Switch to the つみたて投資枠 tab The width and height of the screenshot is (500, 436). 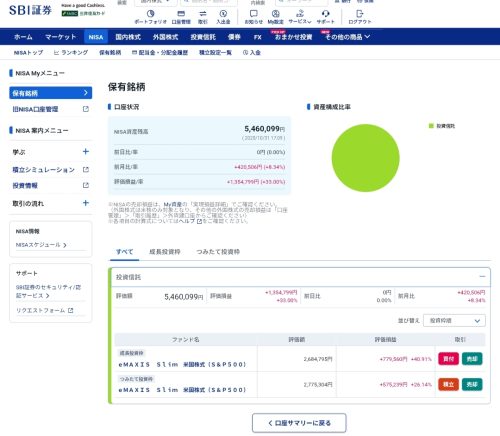coord(218,252)
